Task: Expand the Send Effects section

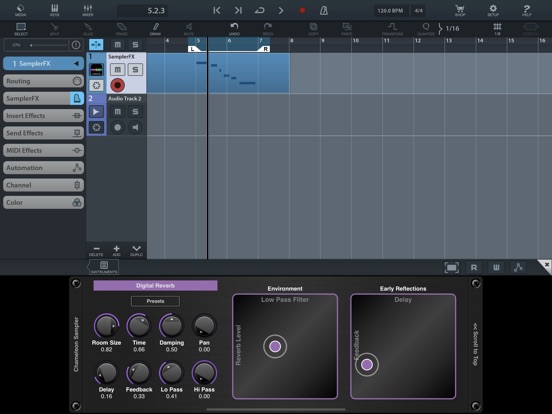Action: click(x=43, y=133)
